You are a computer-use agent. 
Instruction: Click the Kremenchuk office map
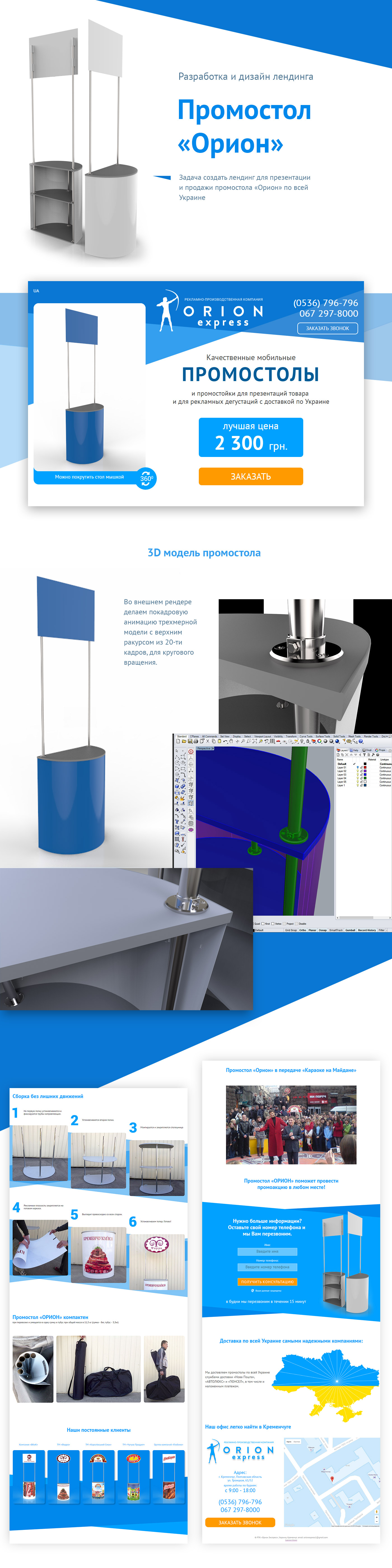pyautogui.click(x=332, y=1483)
